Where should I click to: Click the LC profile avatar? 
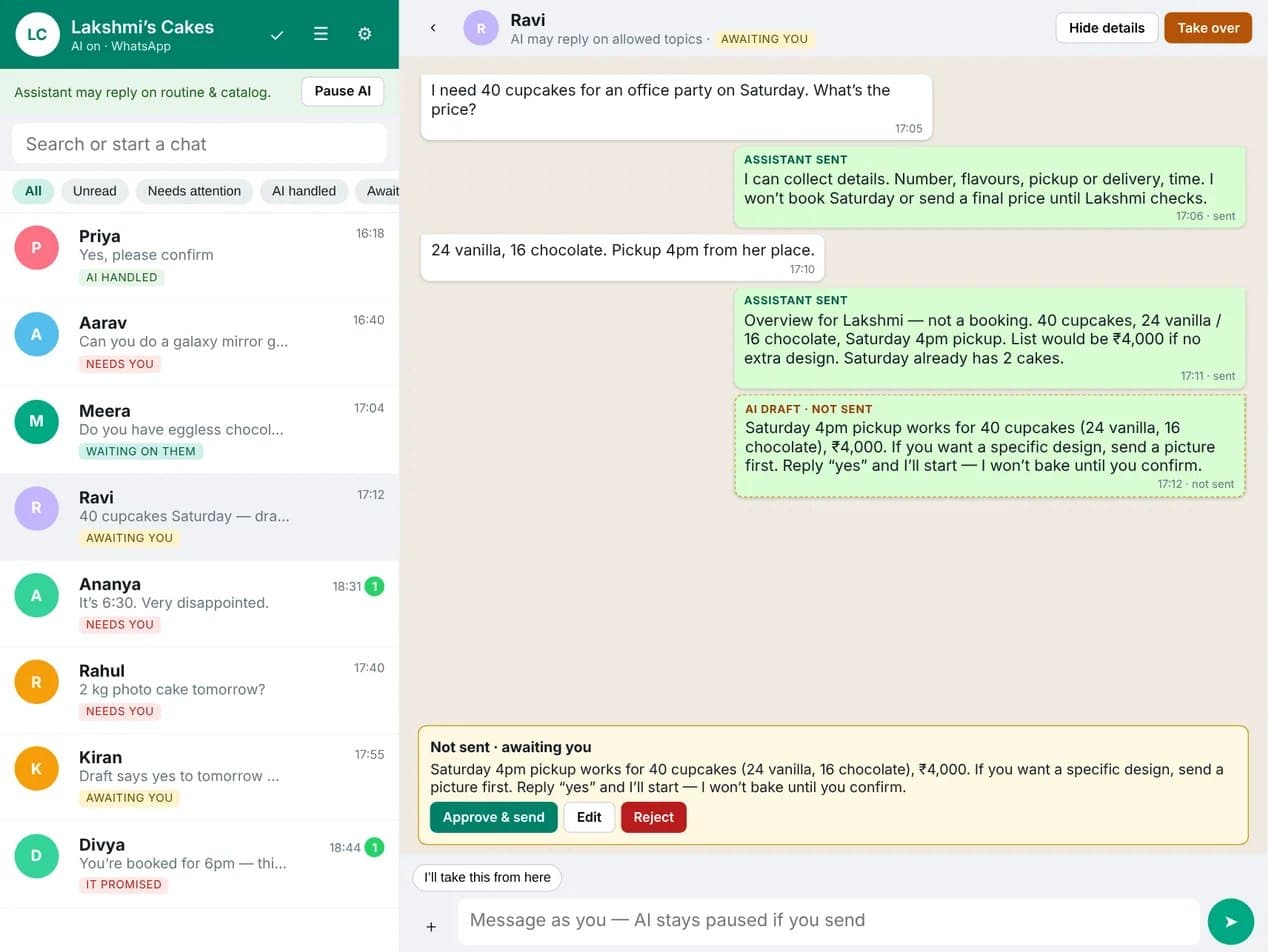[37, 34]
